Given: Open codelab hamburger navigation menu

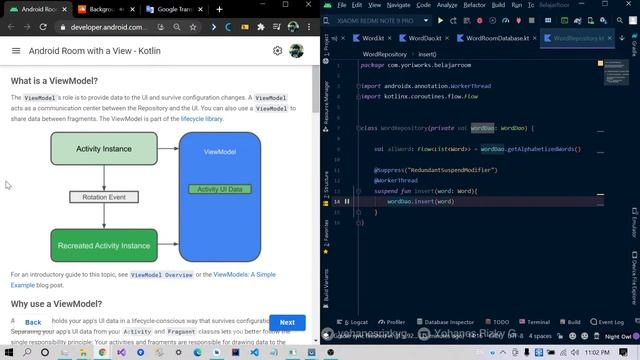Looking at the screenshot, I should pos(16,51).
